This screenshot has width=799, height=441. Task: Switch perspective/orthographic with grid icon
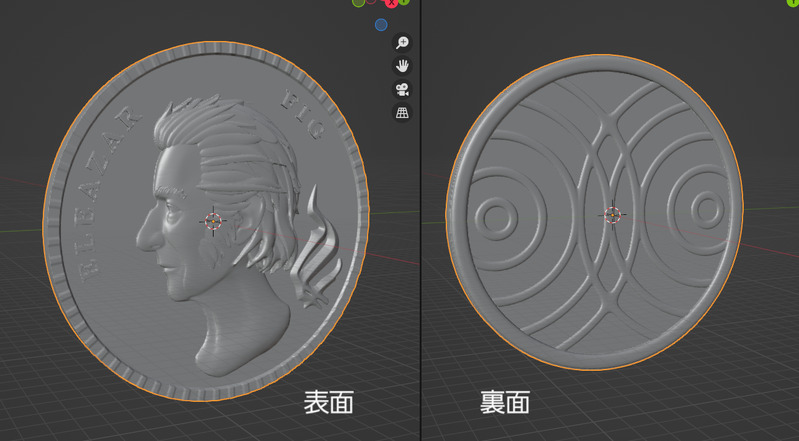pos(402,113)
